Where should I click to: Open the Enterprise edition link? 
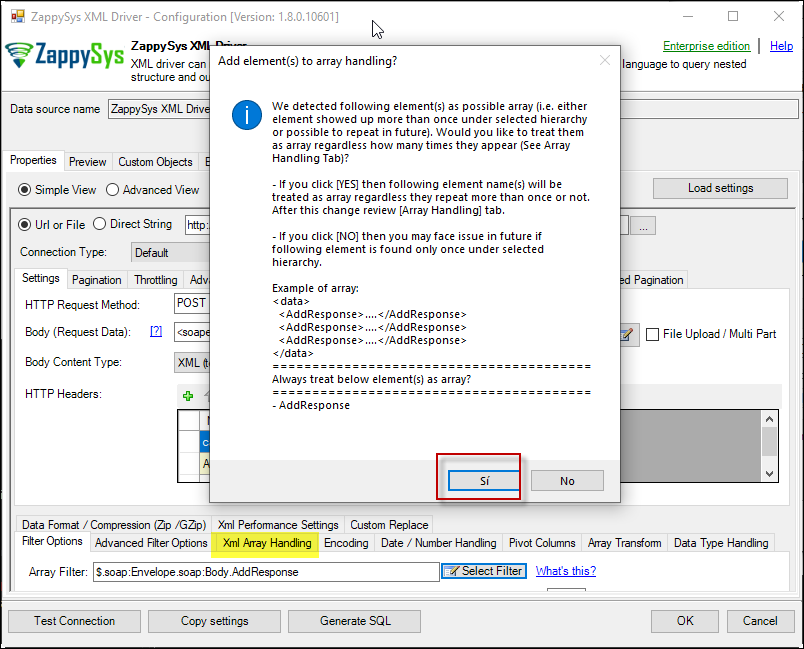click(x=706, y=46)
